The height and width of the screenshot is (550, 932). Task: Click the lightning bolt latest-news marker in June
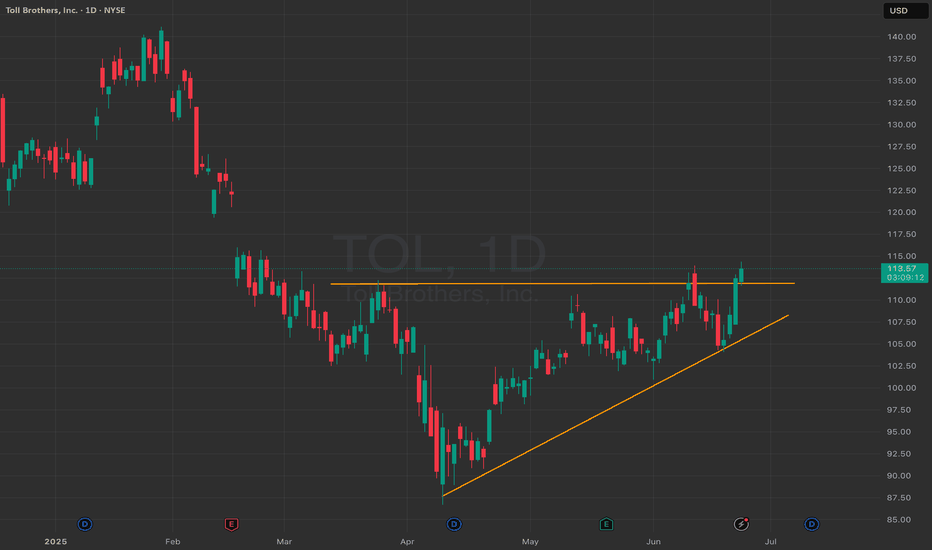[x=741, y=524]
